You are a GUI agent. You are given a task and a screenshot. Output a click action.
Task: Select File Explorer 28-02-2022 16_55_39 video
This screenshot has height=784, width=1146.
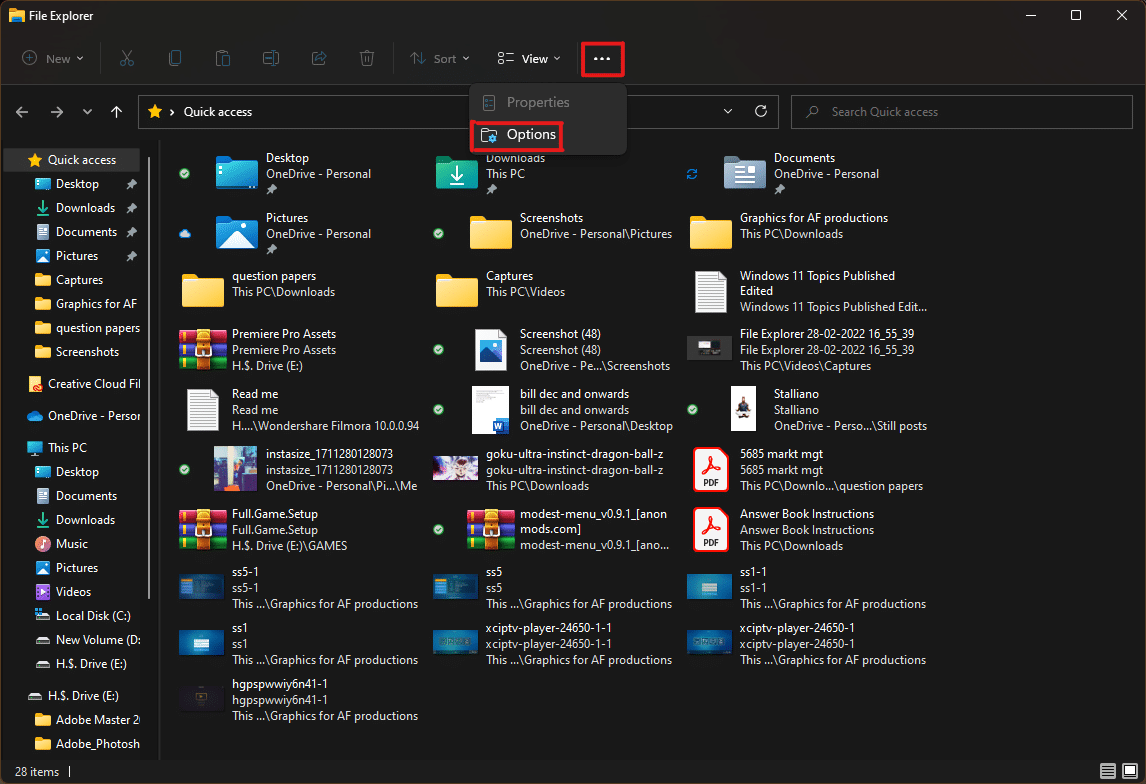click(x=801, y=350)
